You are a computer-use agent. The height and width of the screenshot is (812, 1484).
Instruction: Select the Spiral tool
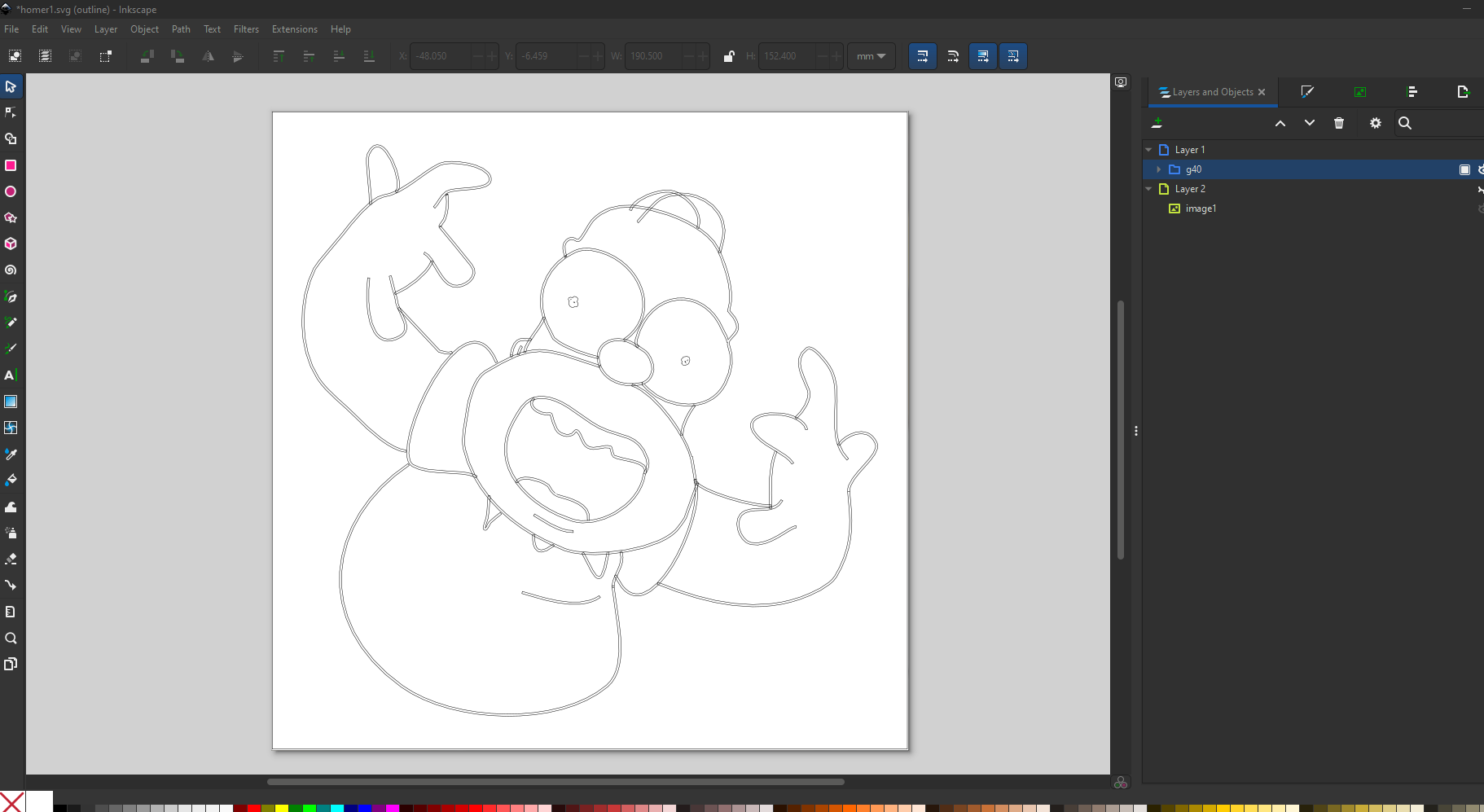tap(11, 270)
